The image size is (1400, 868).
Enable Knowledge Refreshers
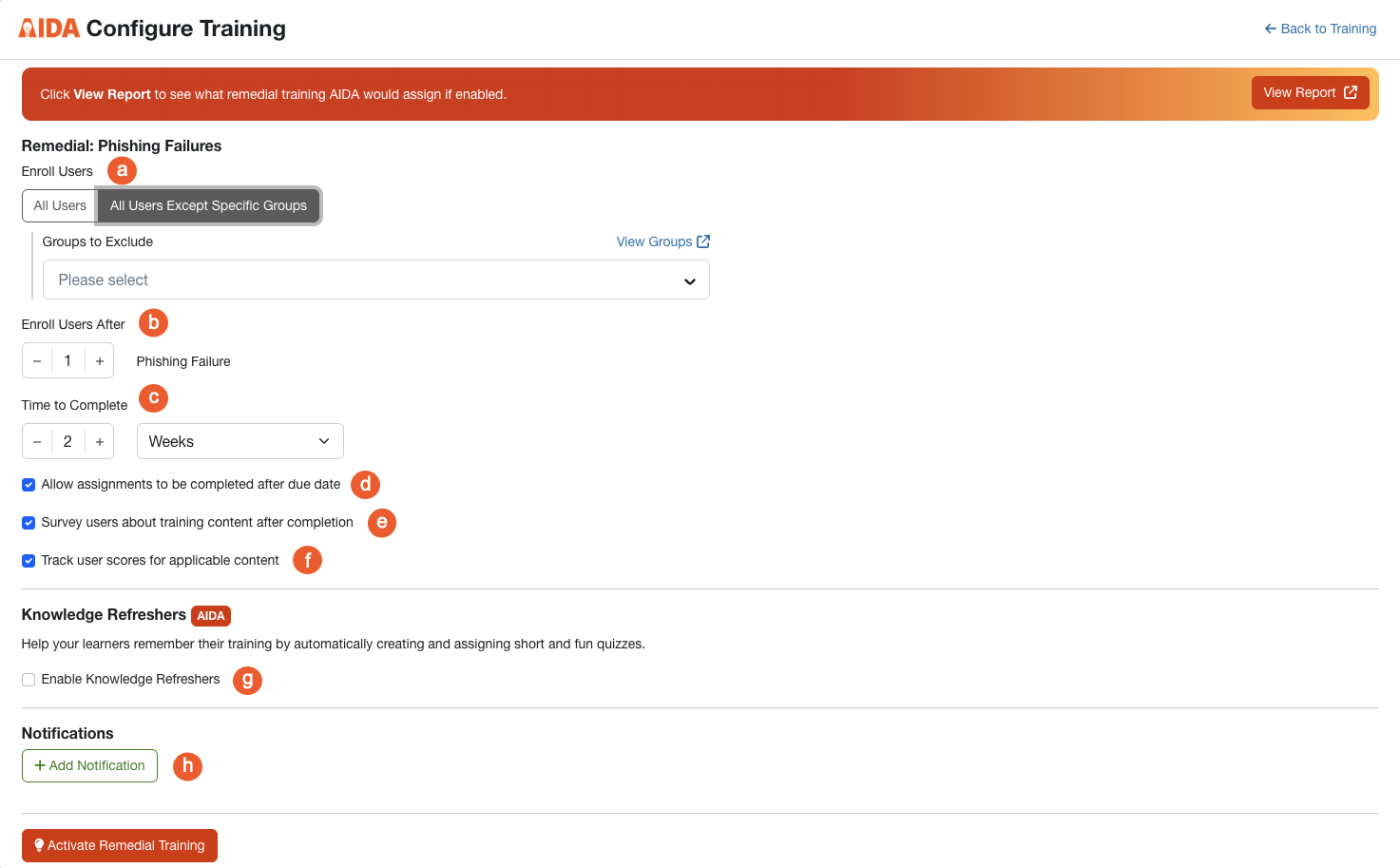28,679
